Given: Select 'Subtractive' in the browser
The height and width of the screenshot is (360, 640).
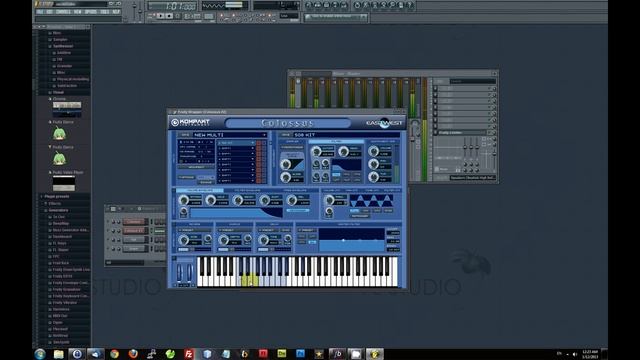Looking at the screenshot, I should 67,86.
